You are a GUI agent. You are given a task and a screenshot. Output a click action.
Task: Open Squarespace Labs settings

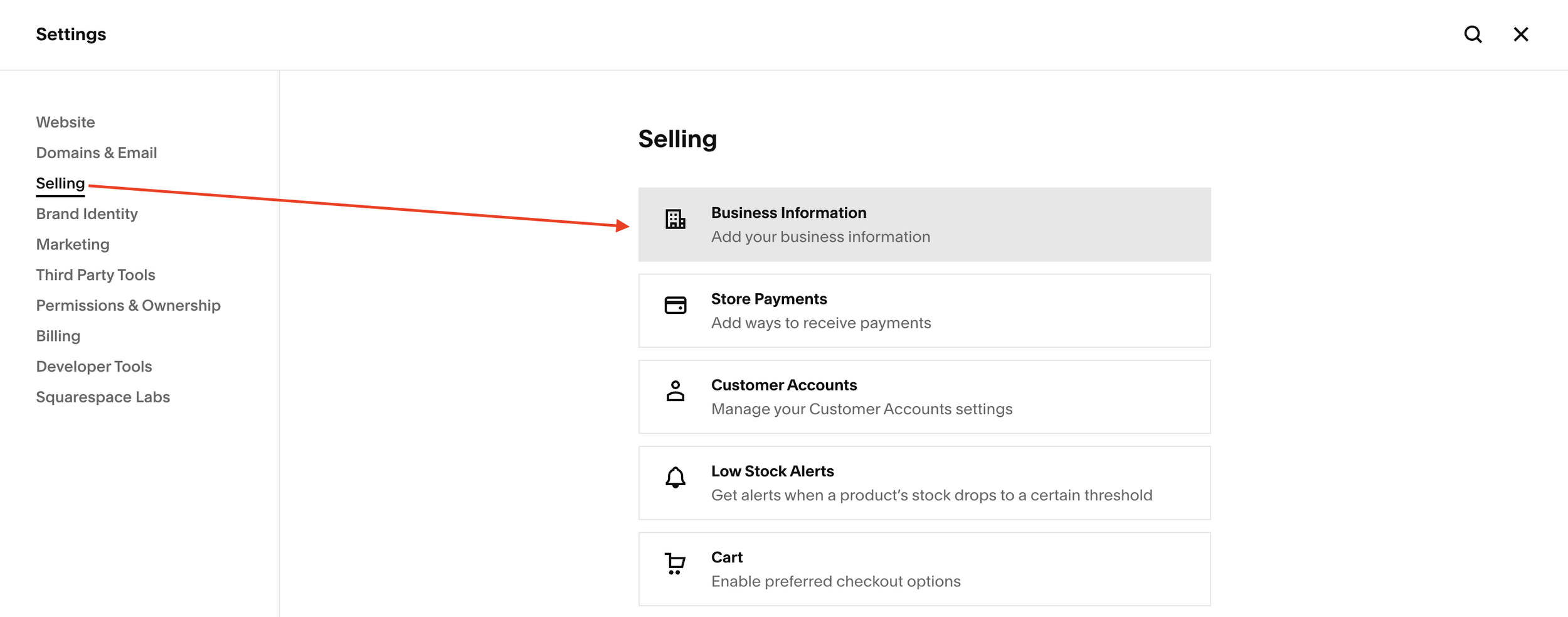click(103, 397)
